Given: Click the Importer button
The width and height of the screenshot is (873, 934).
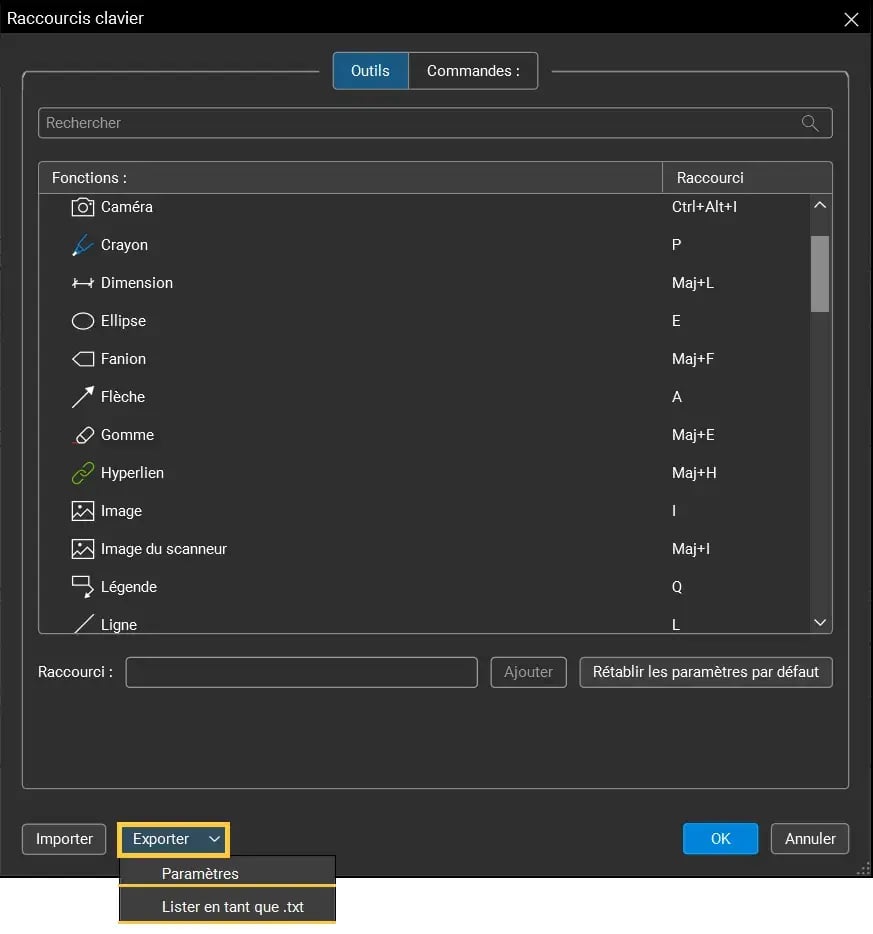Looking at the screenshot, I should click(x=63, y=839).
